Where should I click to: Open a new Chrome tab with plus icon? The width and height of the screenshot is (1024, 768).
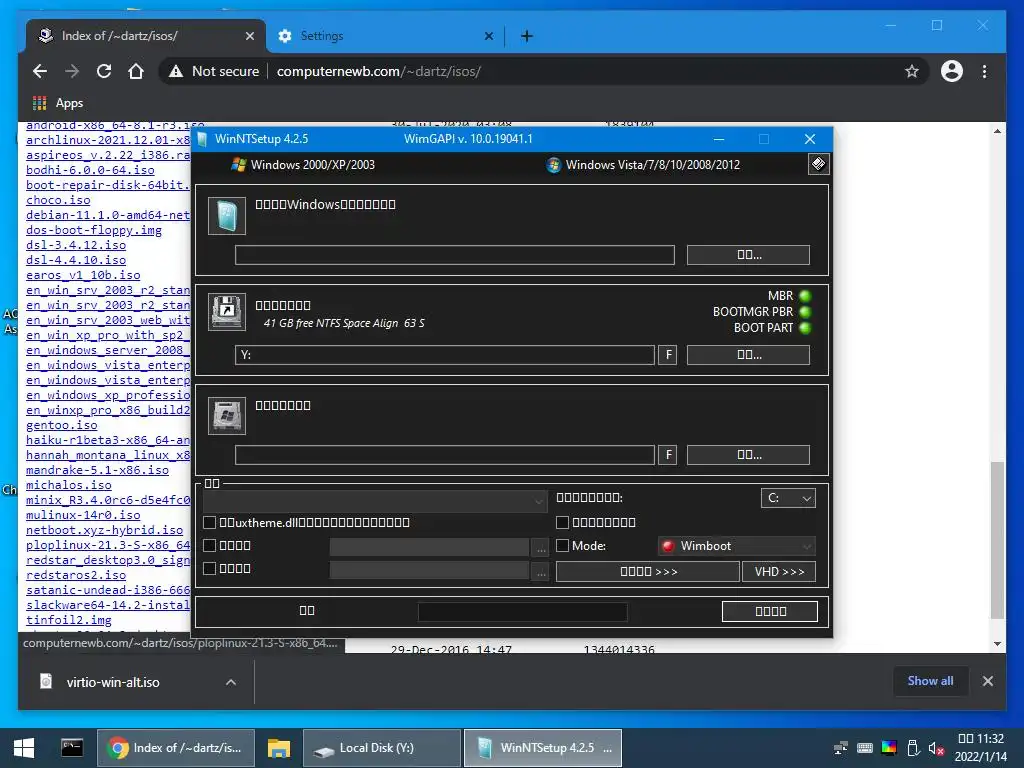click(526, 36)
